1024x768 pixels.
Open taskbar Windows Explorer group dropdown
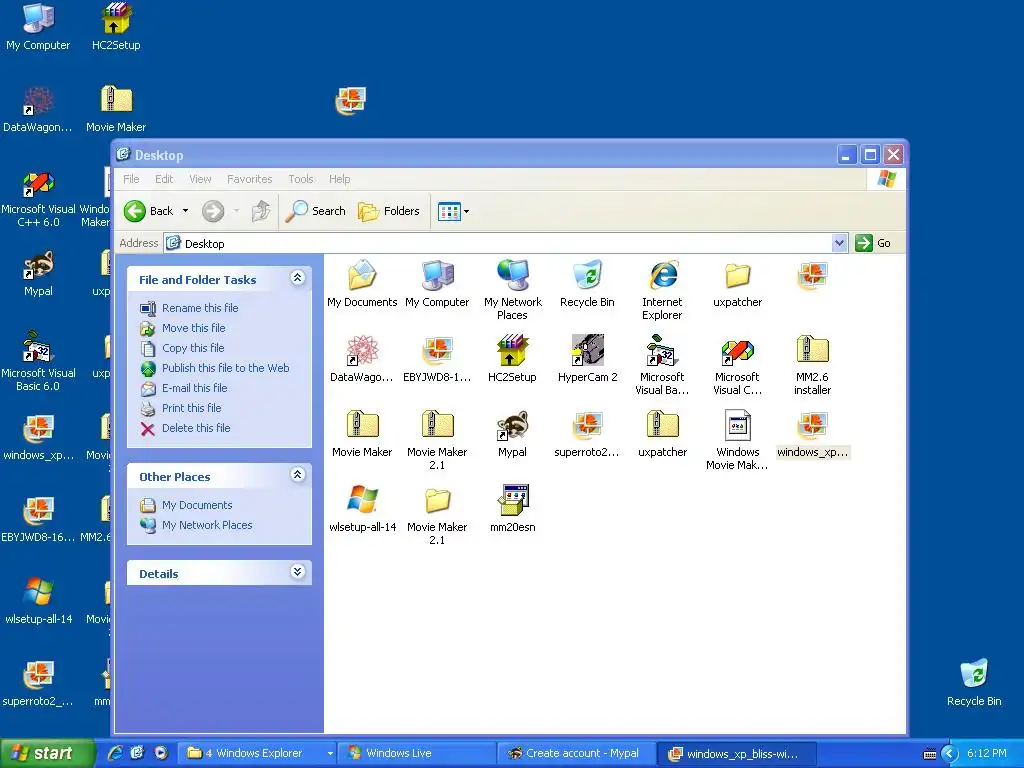(x=330, y=754)
